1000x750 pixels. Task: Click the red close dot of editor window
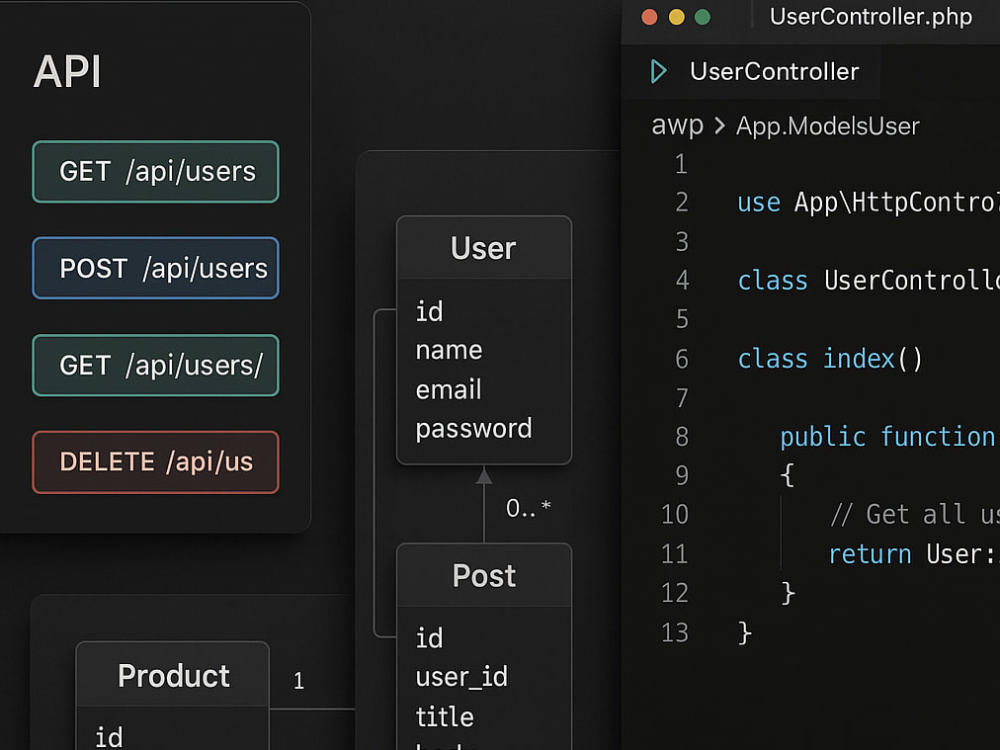[x=649, y=17]
